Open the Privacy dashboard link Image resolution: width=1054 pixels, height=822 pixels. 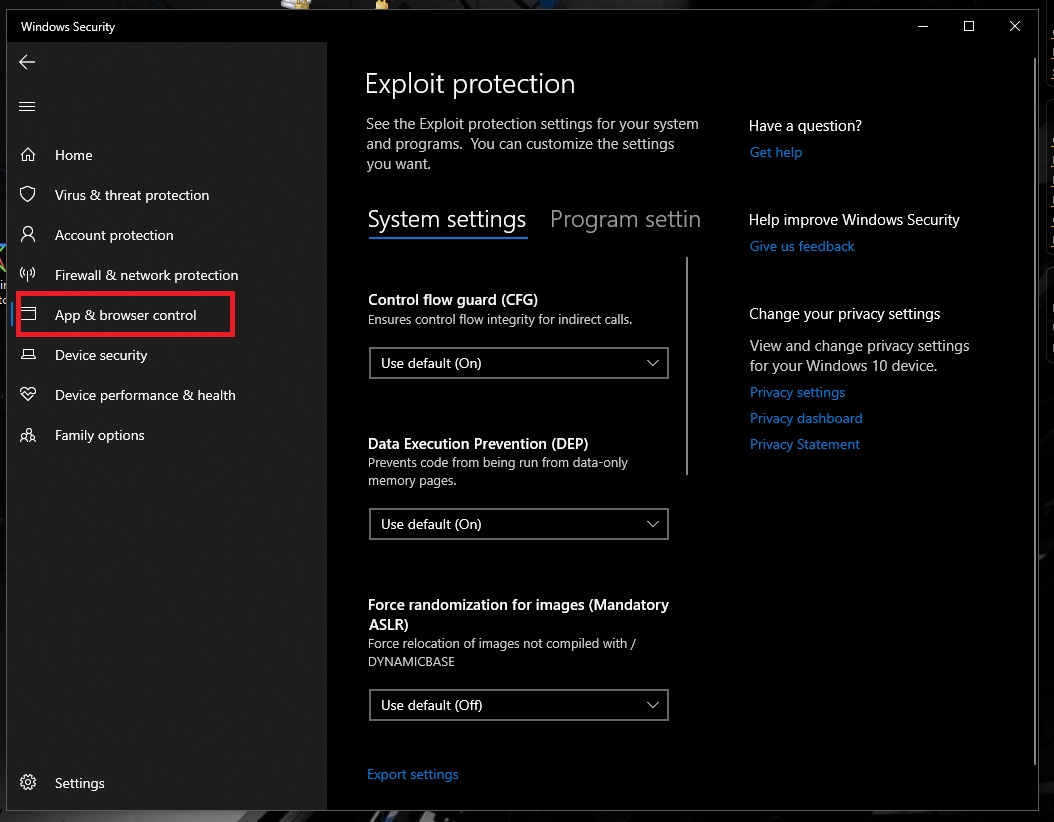click(x=806, y=418)
